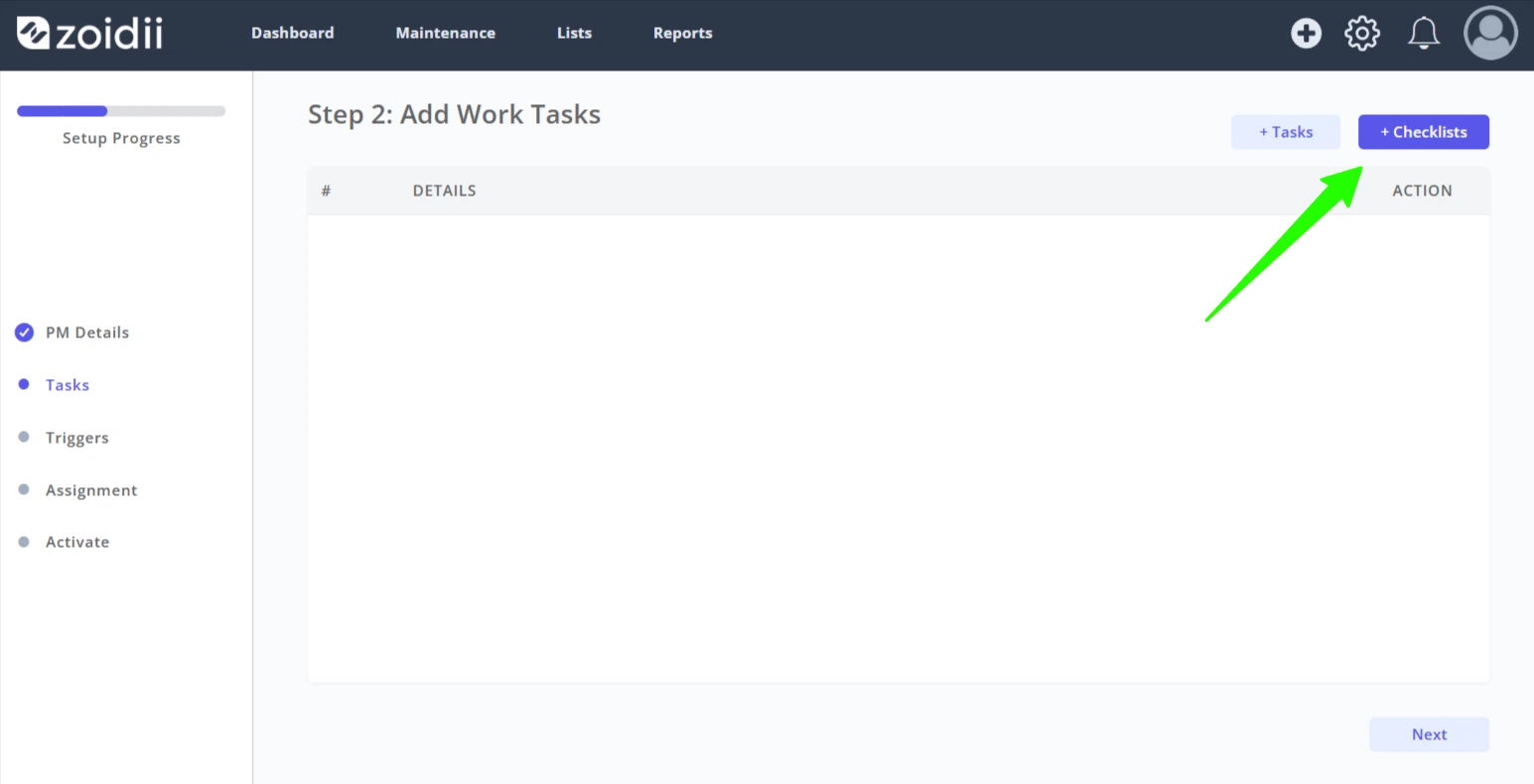This screenshot has height=784, width=1534.
Task: Click the Next button
Action: pyautogui.click(x=1429, y=734)
